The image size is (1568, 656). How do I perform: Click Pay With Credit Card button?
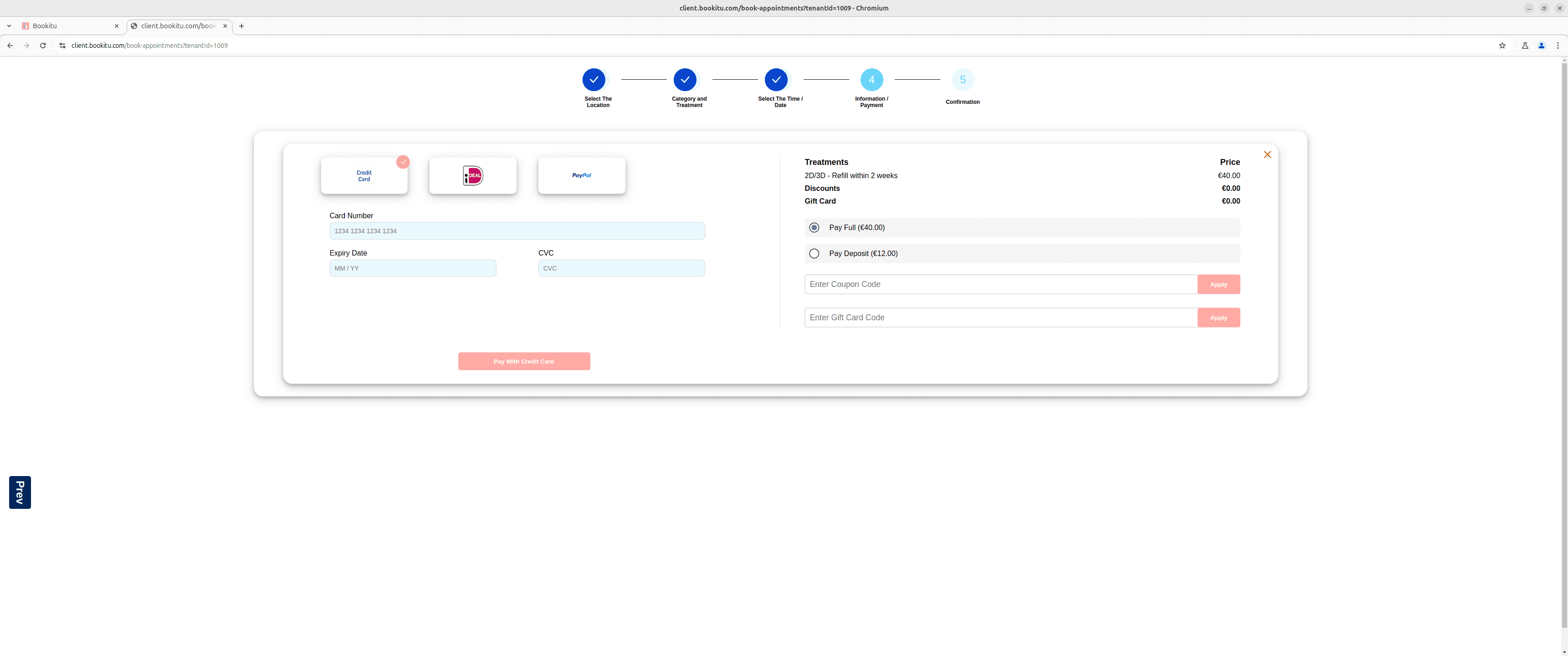523,361
